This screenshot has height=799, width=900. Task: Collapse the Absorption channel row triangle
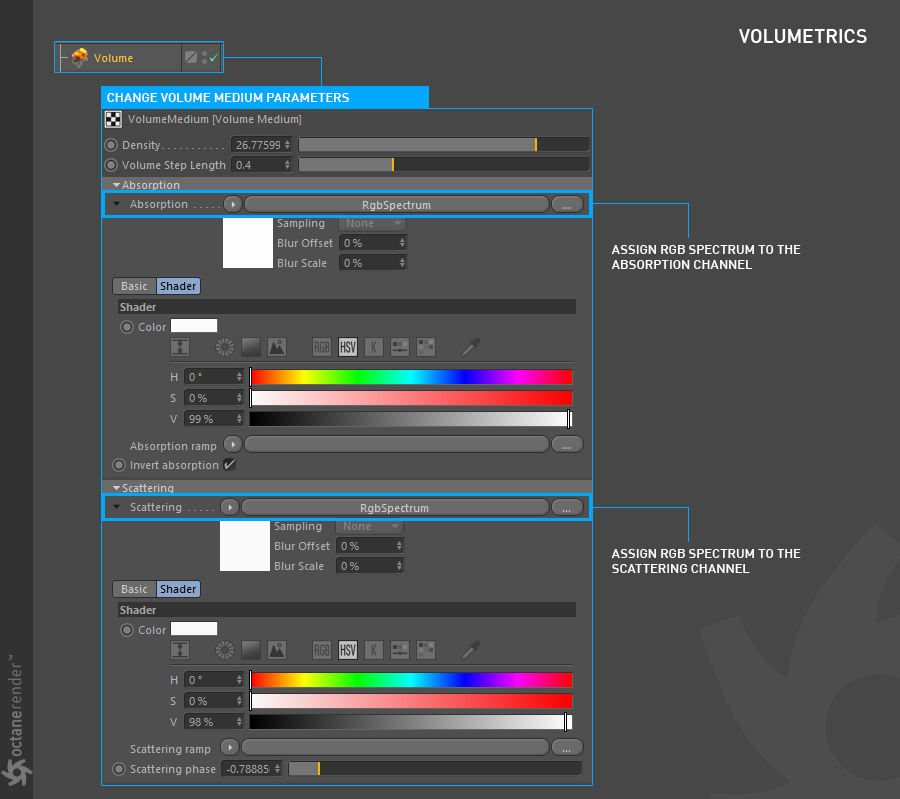tap(117, 204)
